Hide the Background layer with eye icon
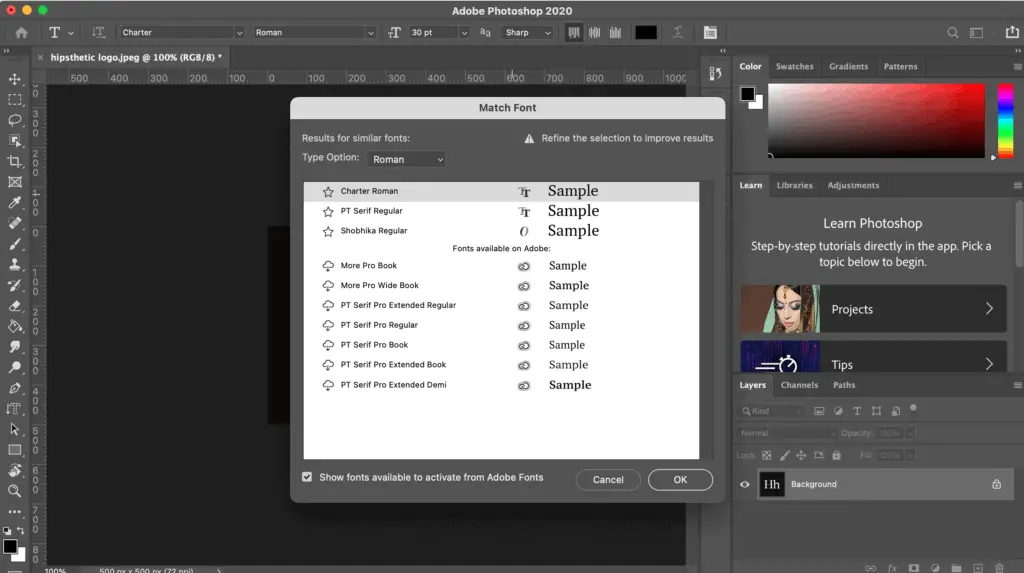 pyautogui.click(x=744, y=484)
